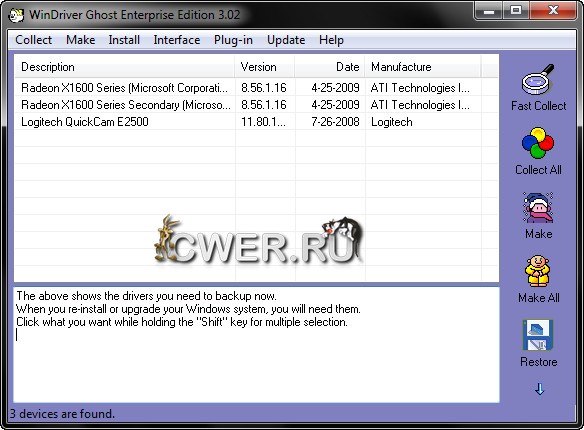The image size is (584, 430).
Task: Click the '3 devices are found.' status text
Action: pyautogui.click(x=62, y=414)
